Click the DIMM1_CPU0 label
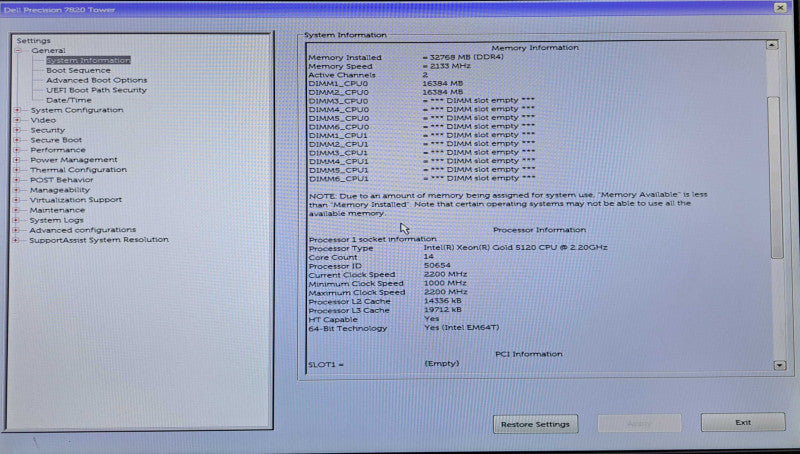The height and width of the screenshot is (454, 800). (338, 84)
